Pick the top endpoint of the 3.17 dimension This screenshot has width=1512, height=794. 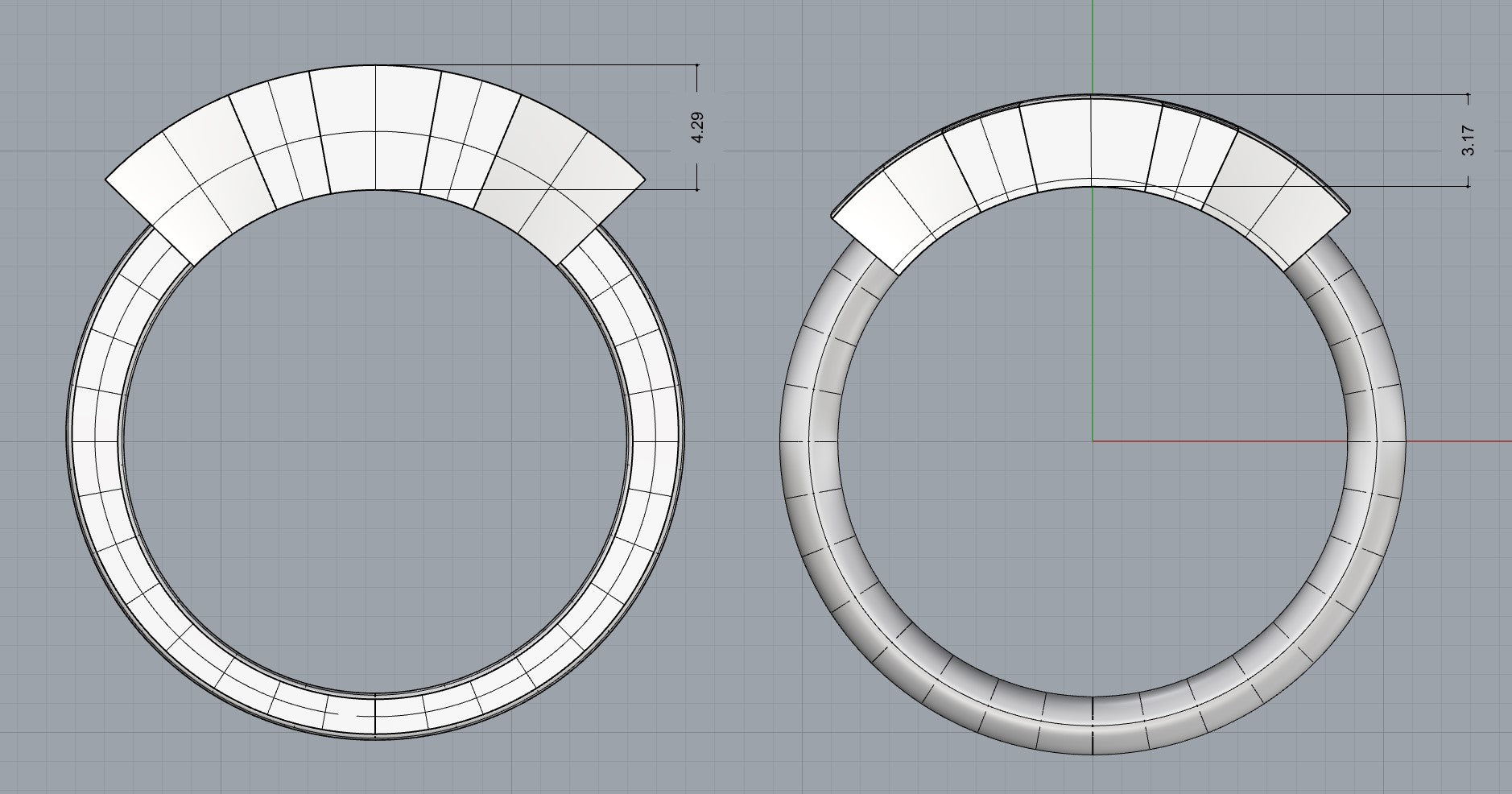(1469, 94)
